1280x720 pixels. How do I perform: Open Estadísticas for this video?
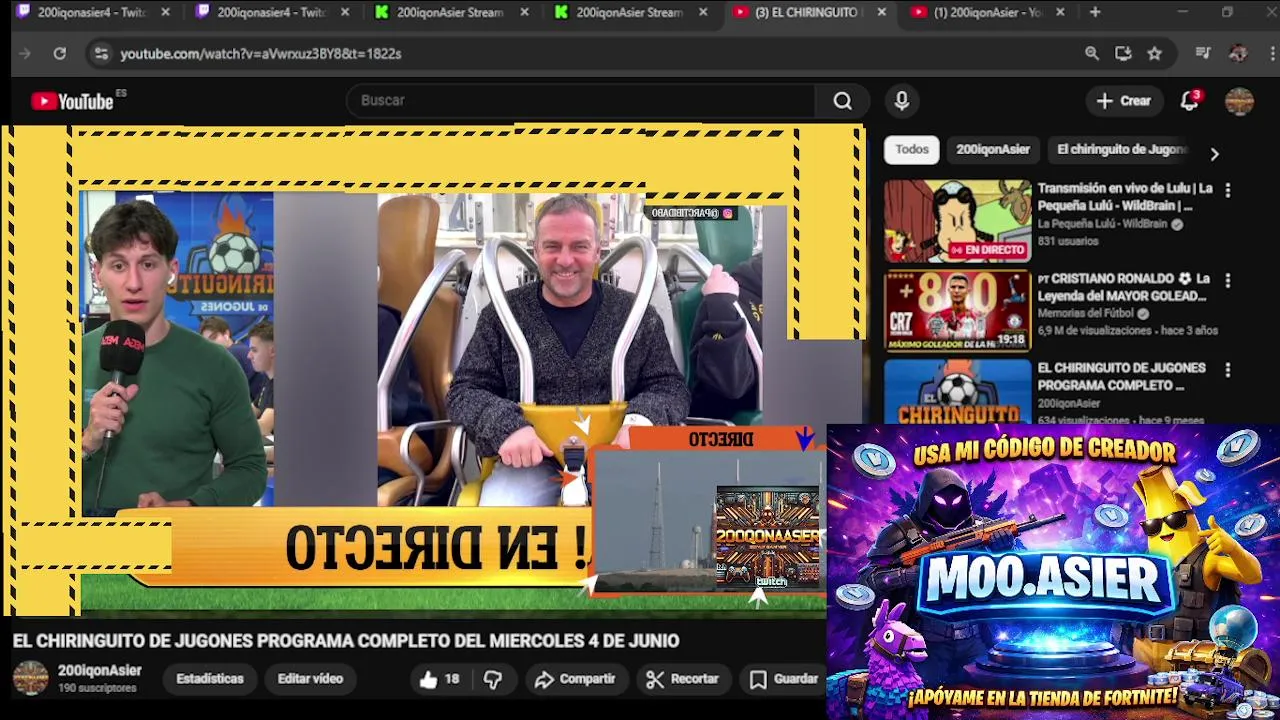pos(210,679)
